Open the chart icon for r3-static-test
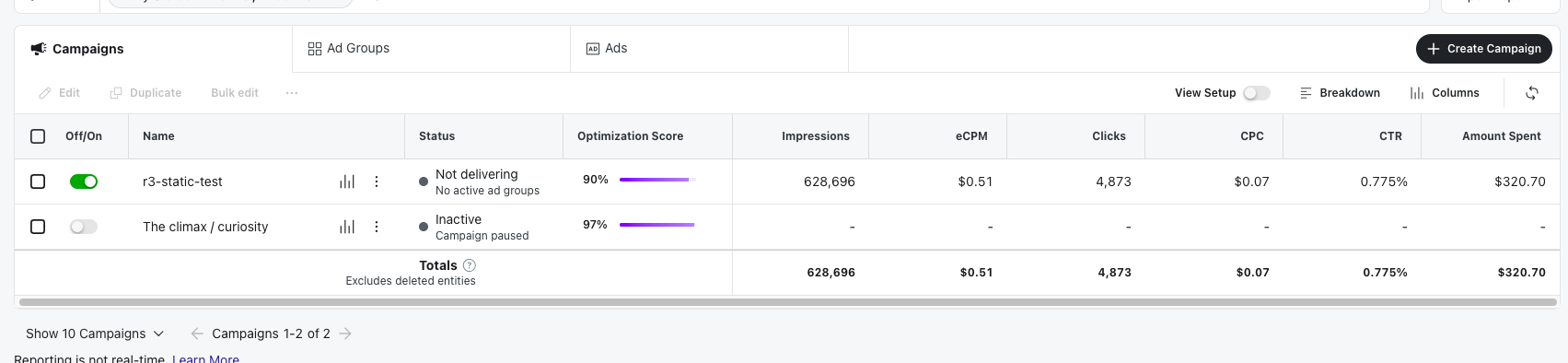 point(347,181)
